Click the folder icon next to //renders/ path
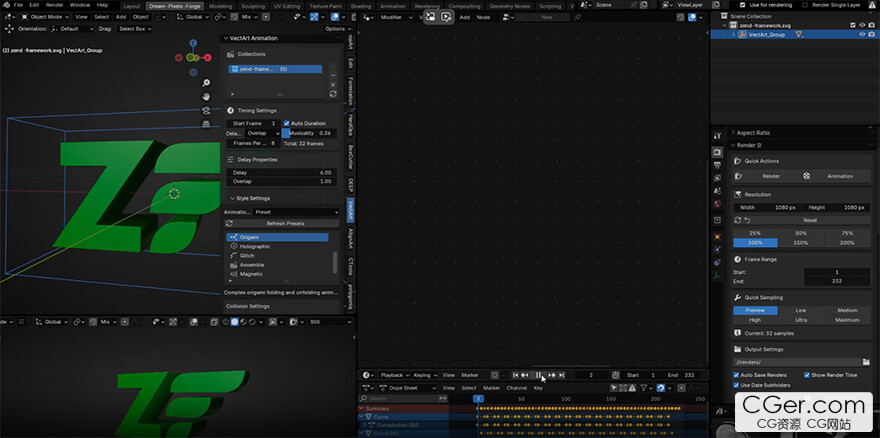Screen dimensions: 880x438 (x=866, y=362)
